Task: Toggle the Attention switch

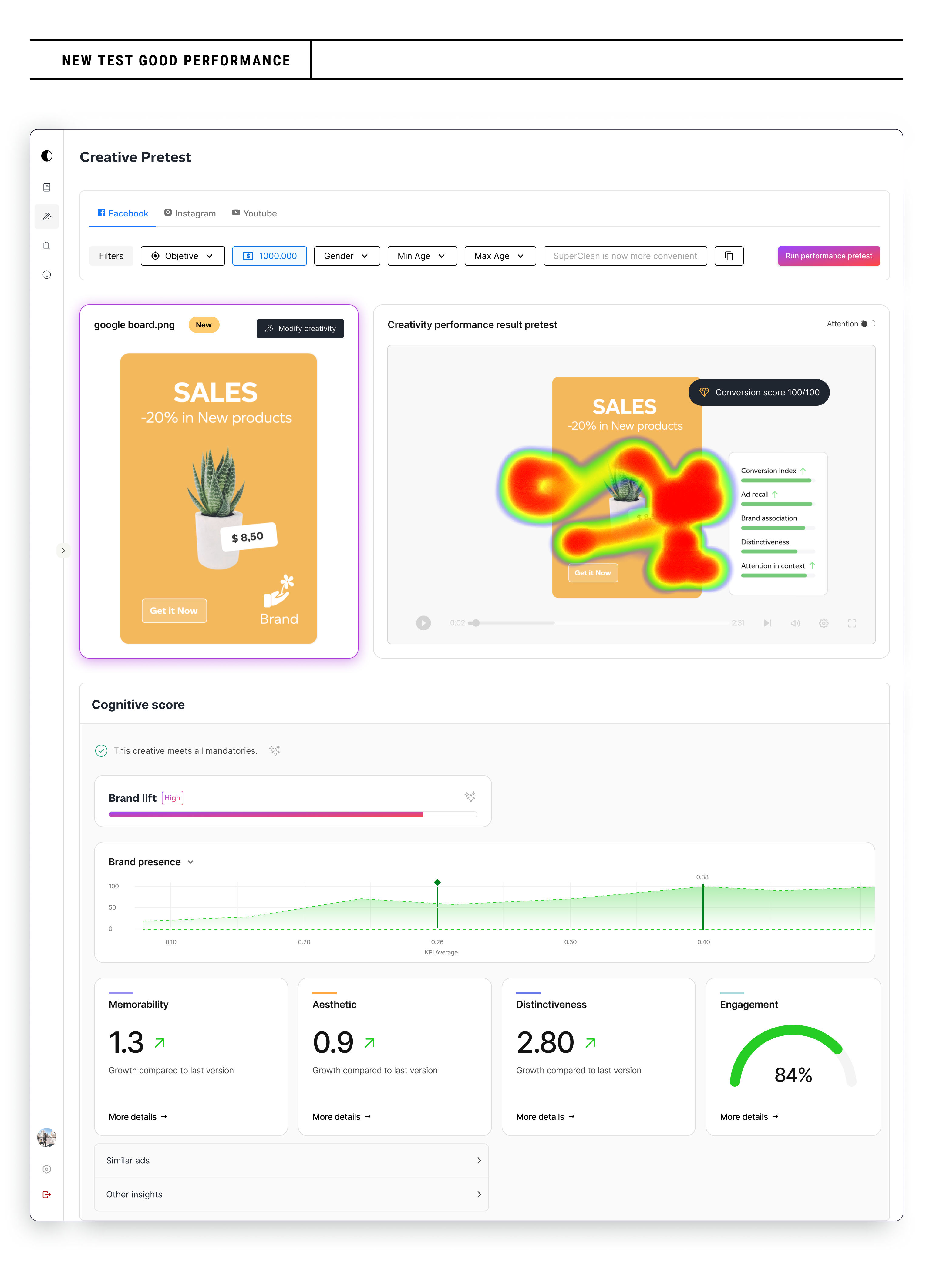Action: point(868,324)
